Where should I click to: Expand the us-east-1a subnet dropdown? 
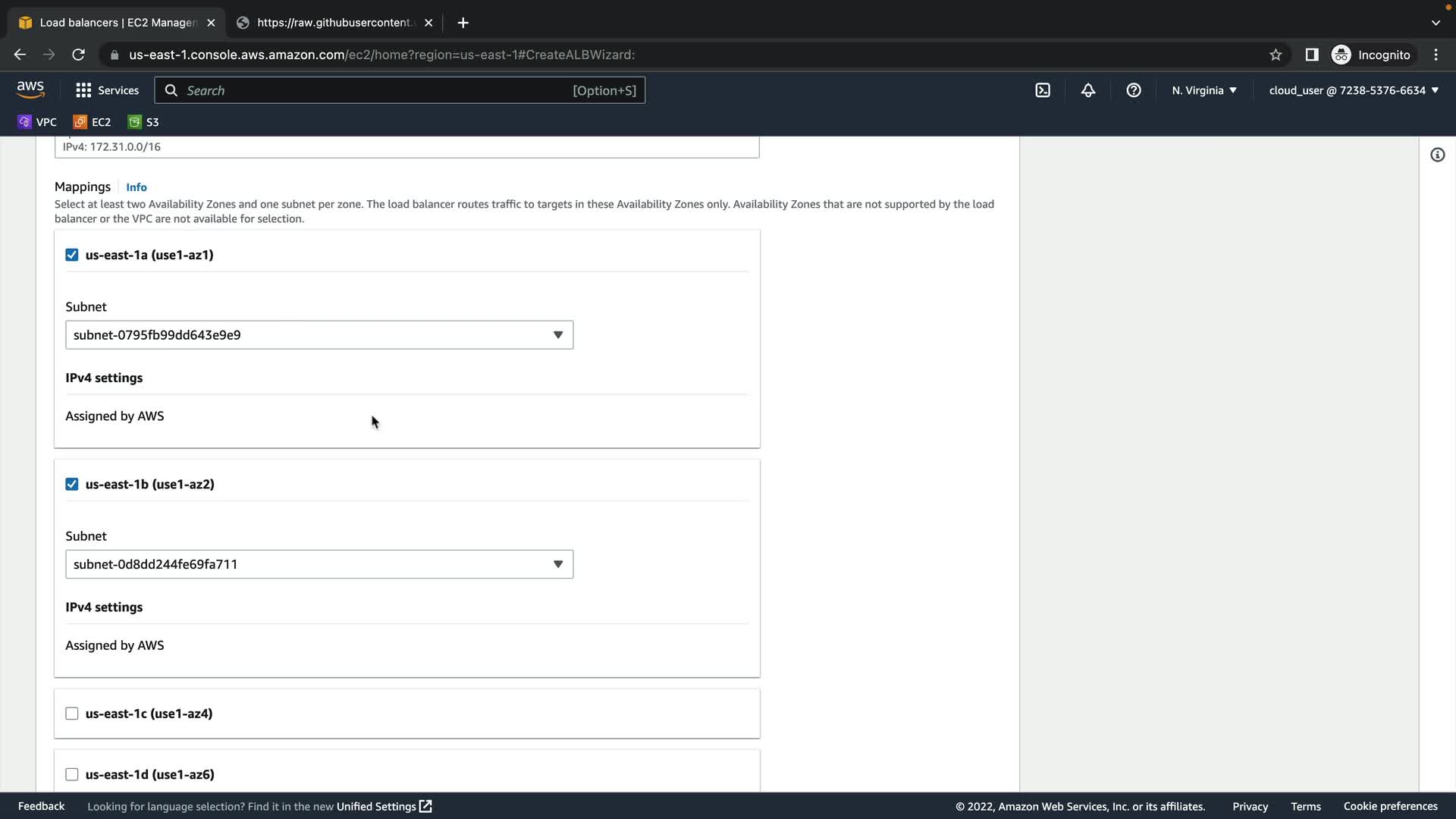tap(319, 335)
